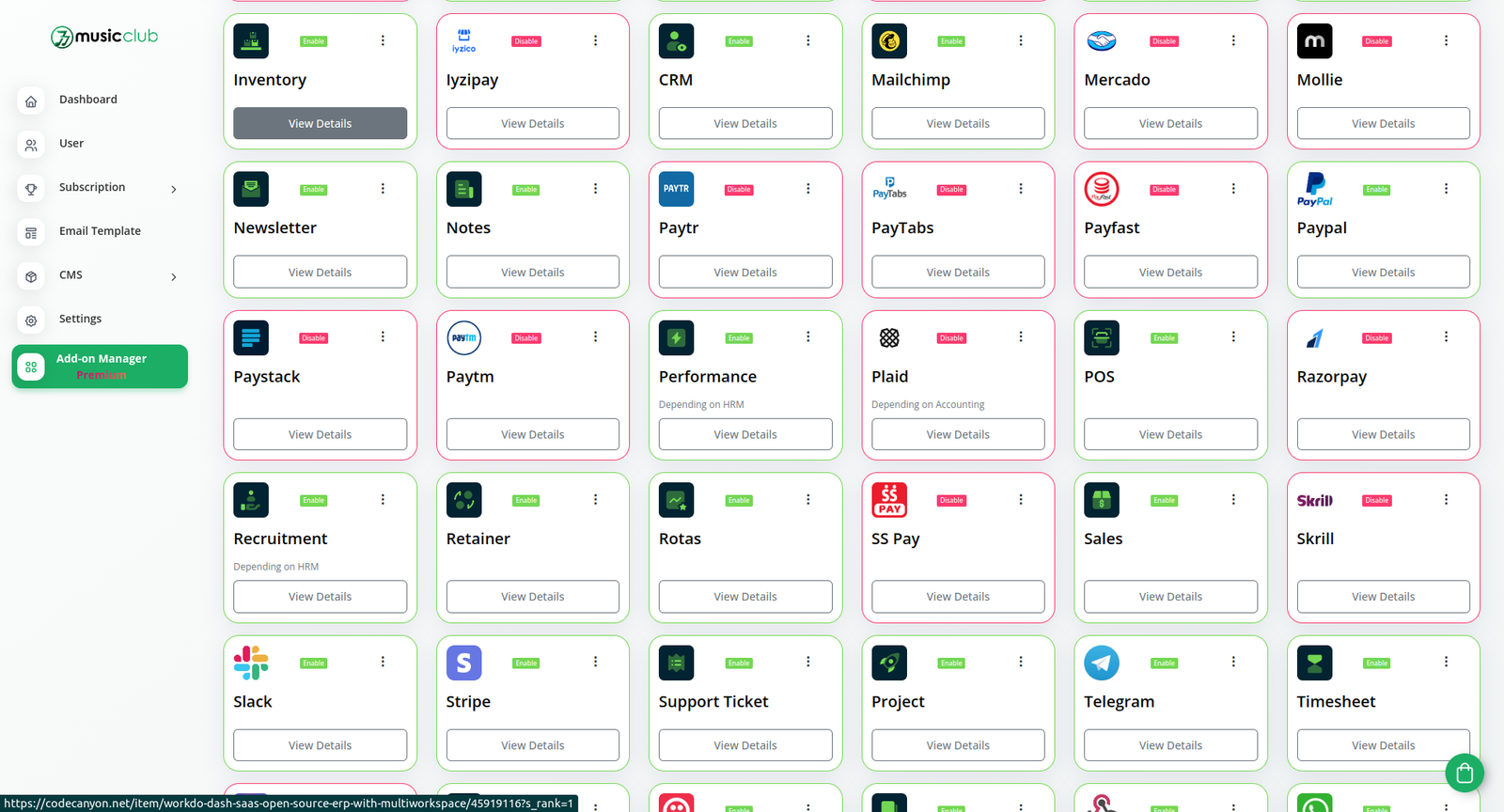The height and width of the screenshot is (812, 1504).
Task: Click the Razorpay logo icon
Action: pos(1314,337)
